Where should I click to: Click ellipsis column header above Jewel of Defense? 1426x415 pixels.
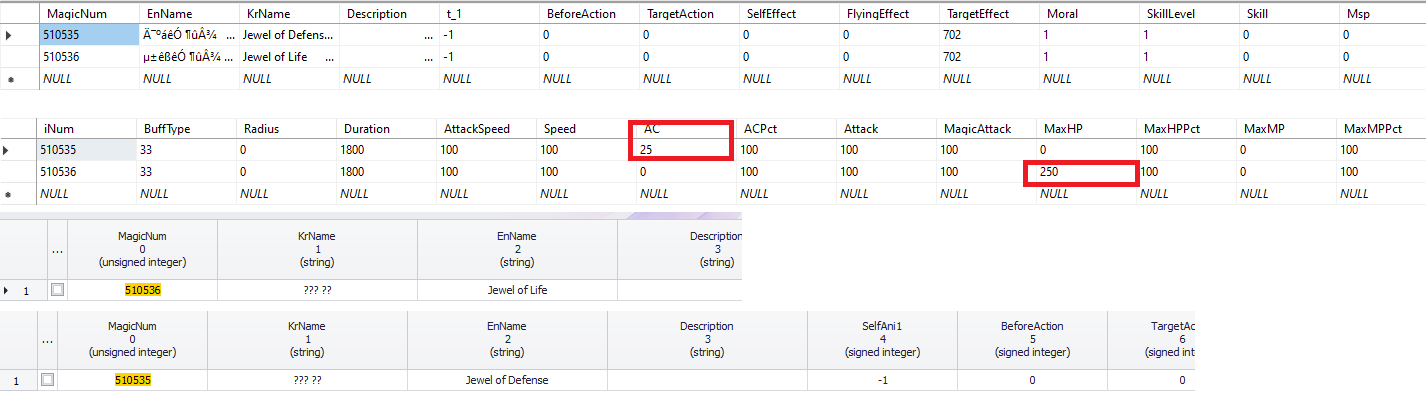pos(47,340)
